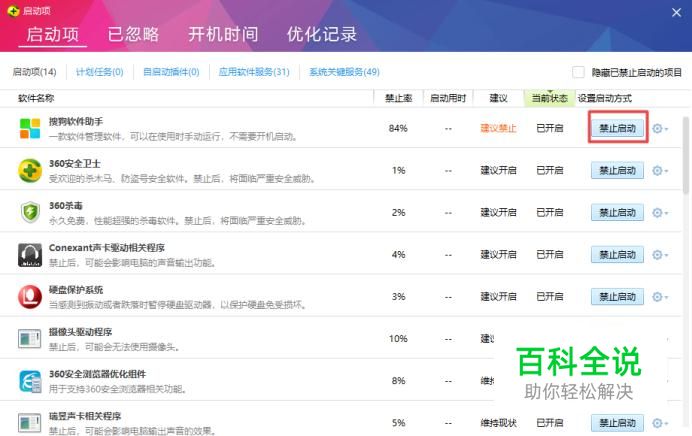This screenshot has width=692, height=436.
Task: Sort by 启动用时 column header
Action: [x=448, y=98]
